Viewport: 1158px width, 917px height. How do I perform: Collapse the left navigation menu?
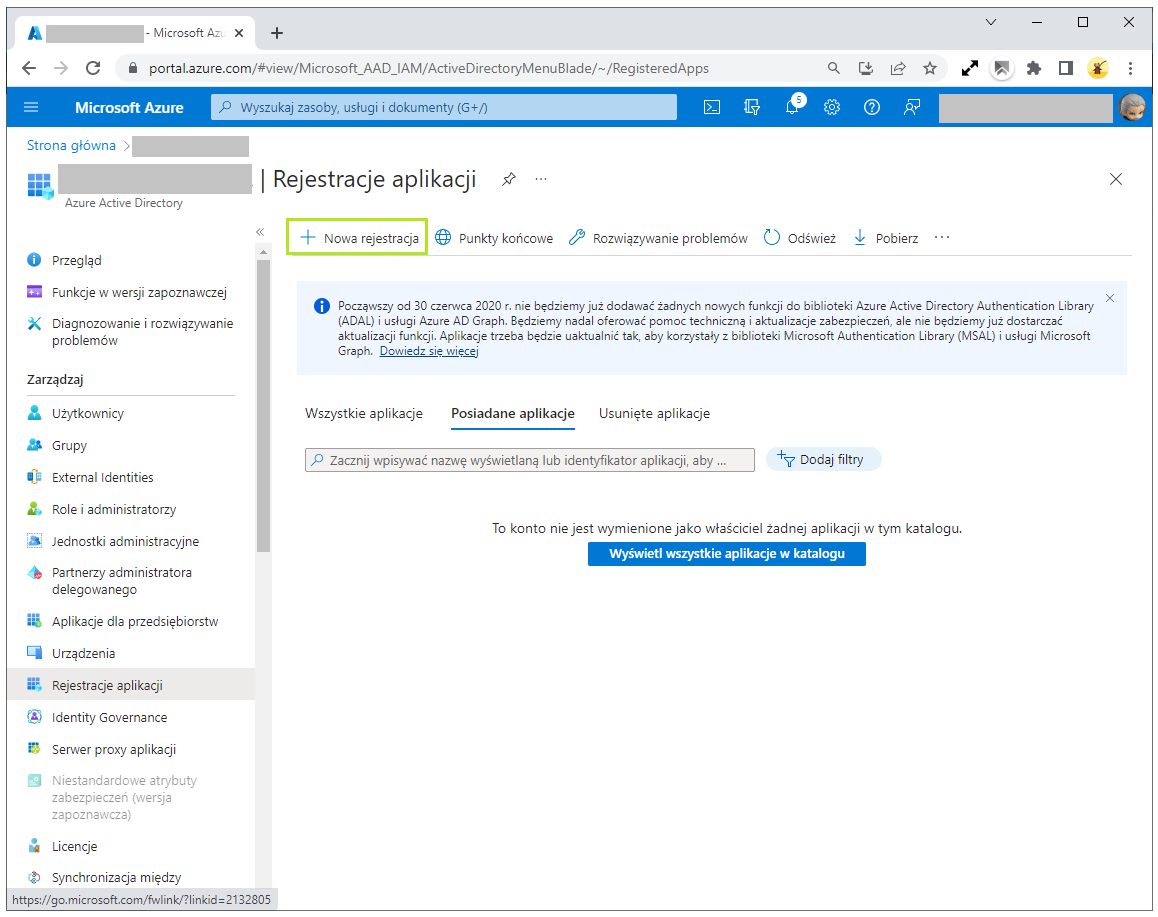click(x=31, y=107)
